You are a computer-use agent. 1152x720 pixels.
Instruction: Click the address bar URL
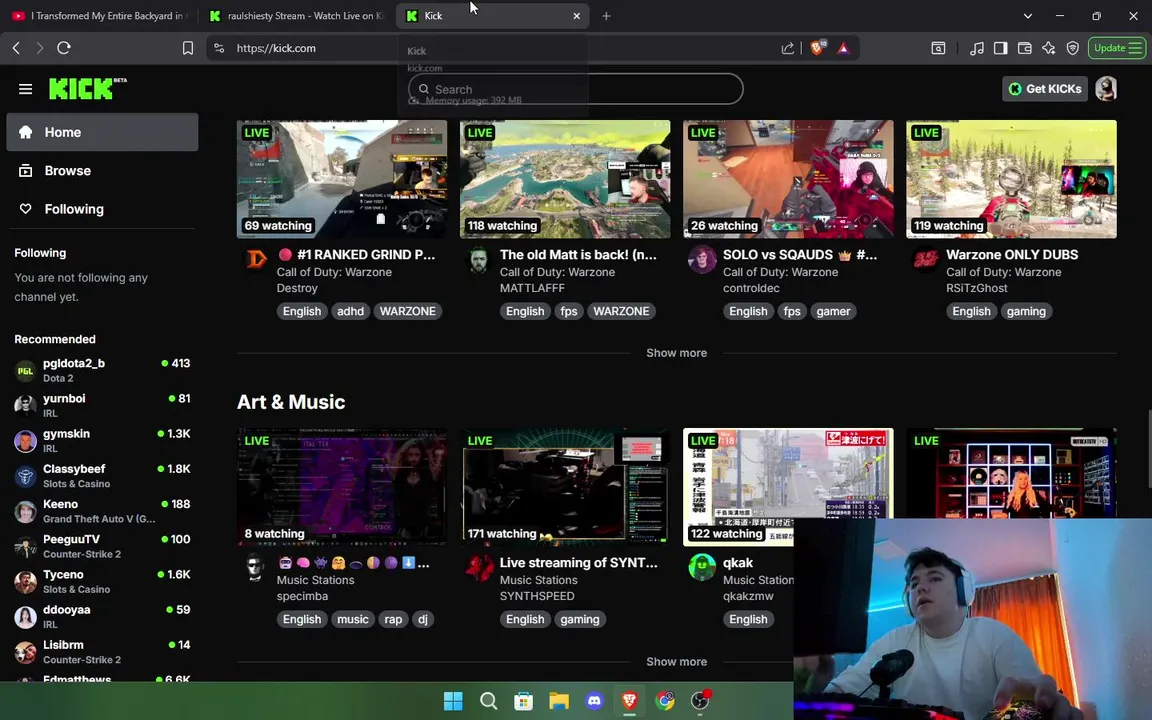pos(276,48)
